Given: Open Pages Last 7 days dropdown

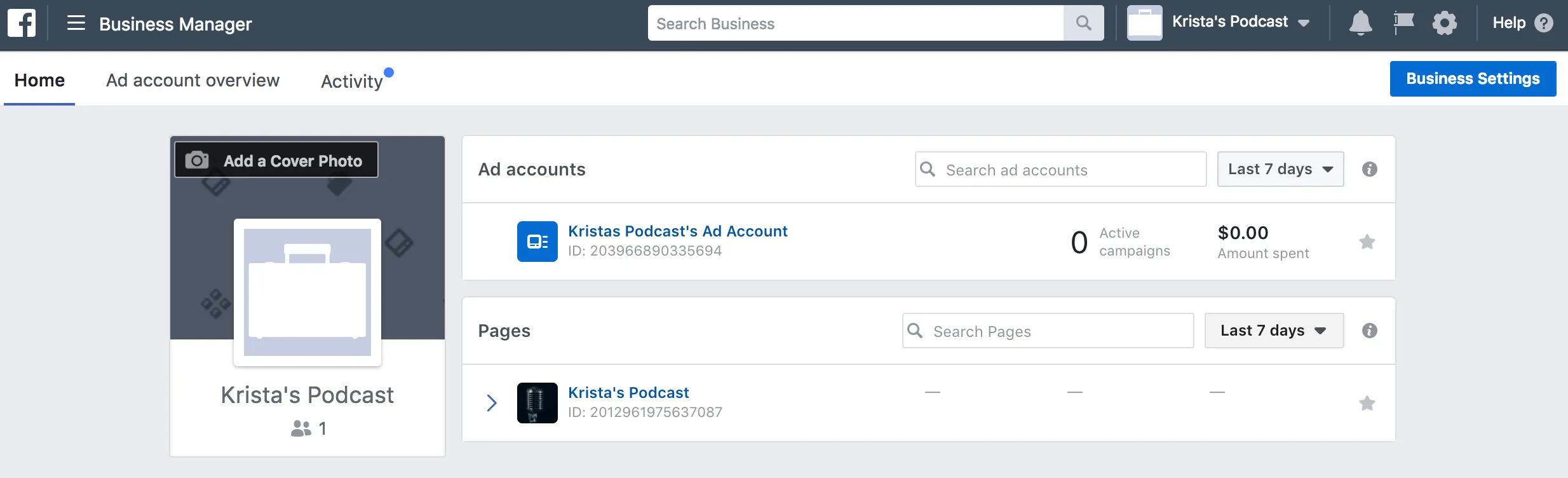Looking at the screenshot, I should 1274,331.
